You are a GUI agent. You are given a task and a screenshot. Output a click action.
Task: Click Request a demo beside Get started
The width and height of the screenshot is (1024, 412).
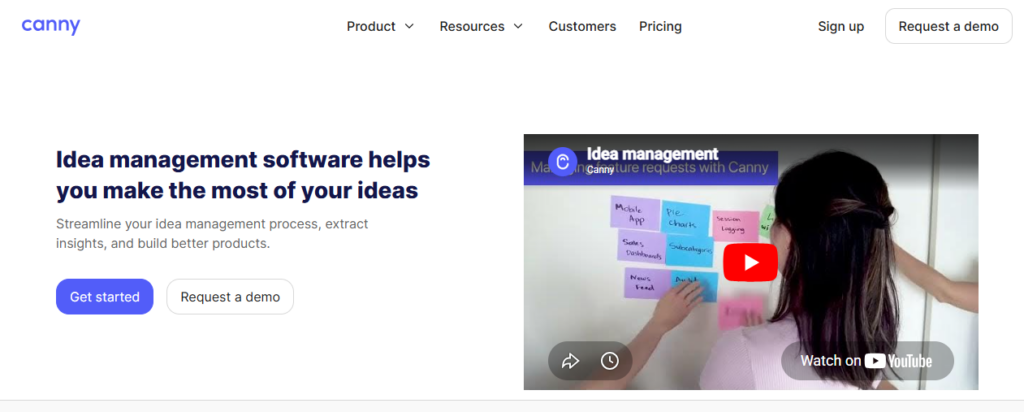pyautogui.click(x=230, y=296)
